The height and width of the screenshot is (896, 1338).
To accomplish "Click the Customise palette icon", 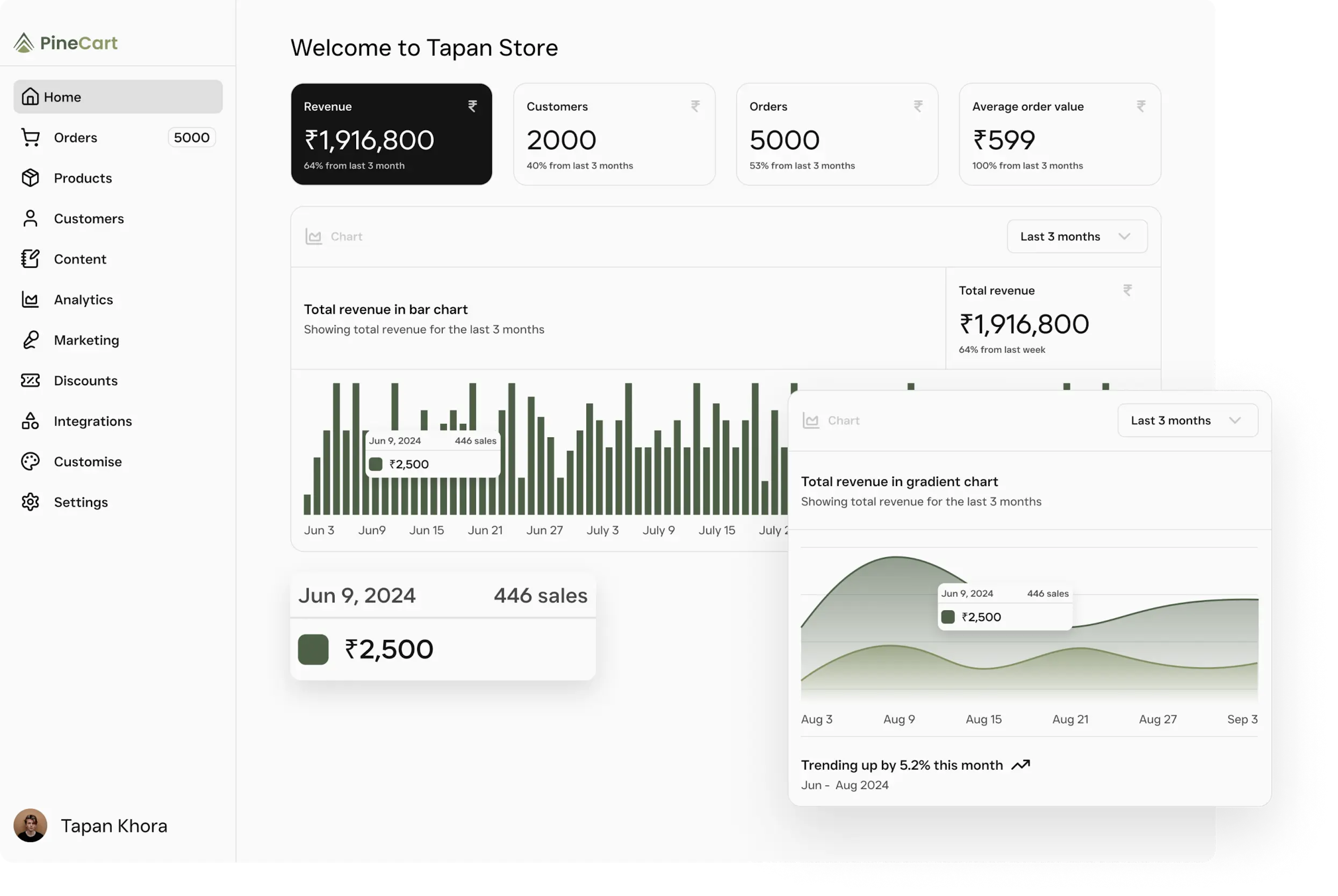I will pyautogui.click(x=30, y=462).
